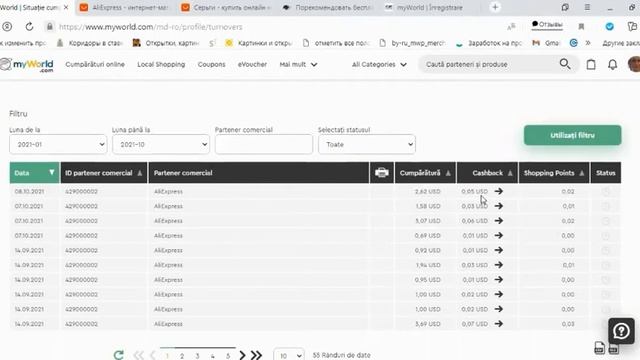Click Gmail bookmark icon
The height and width of the screenshot is (360, 640).
[x=536, y=42]
